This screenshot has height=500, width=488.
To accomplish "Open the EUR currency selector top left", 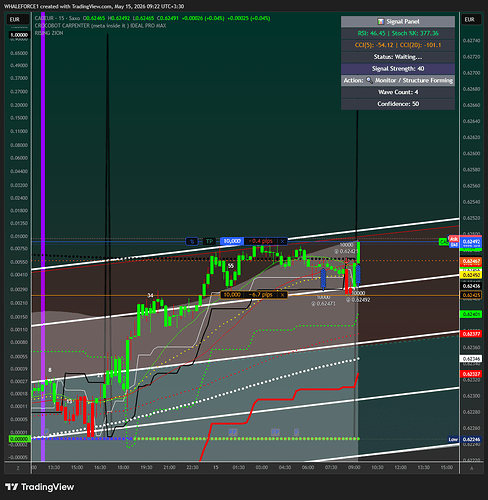I will pyautogui.click(x=15, y=20).
